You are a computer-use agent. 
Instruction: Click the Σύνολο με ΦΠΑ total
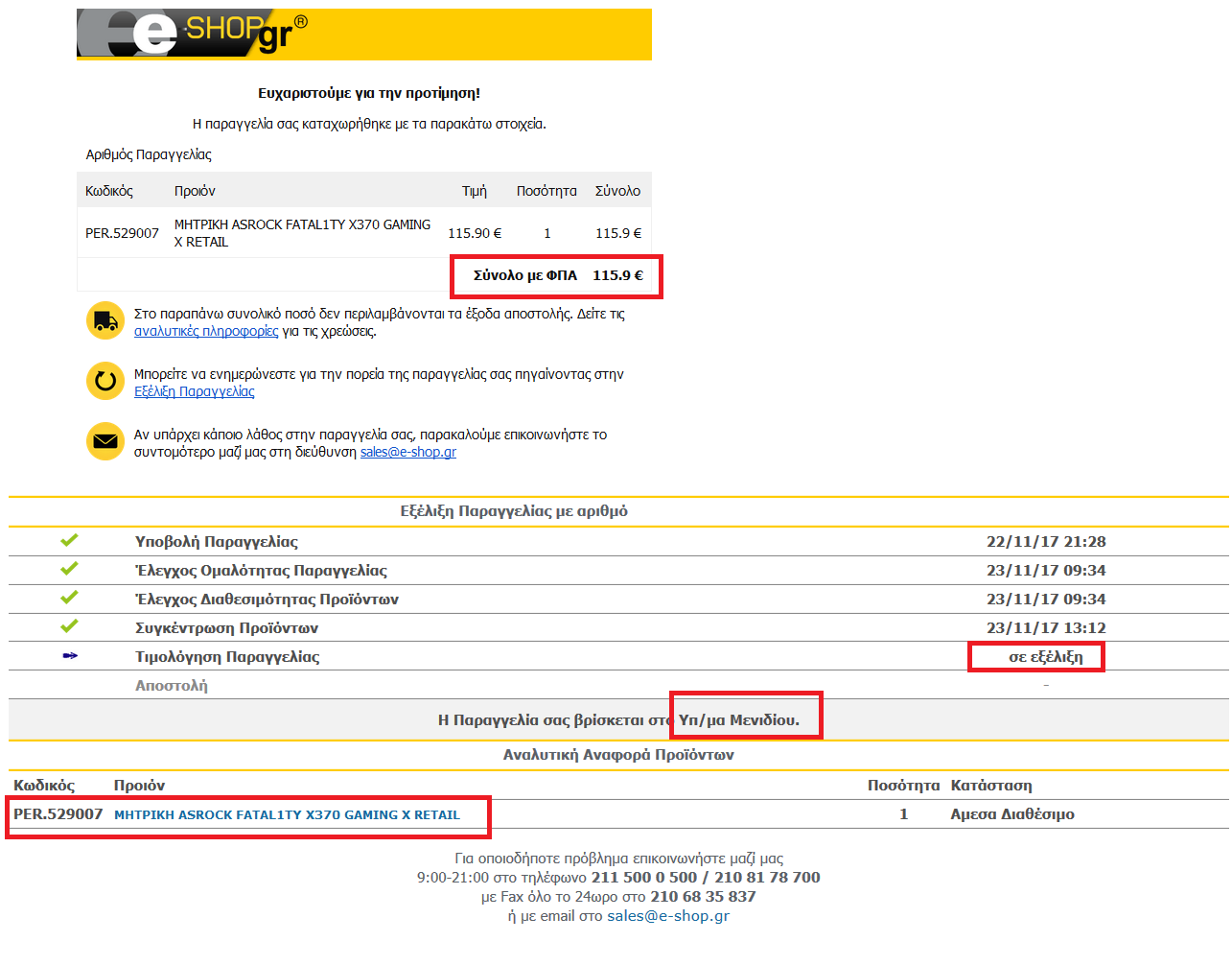click(558, 275)
